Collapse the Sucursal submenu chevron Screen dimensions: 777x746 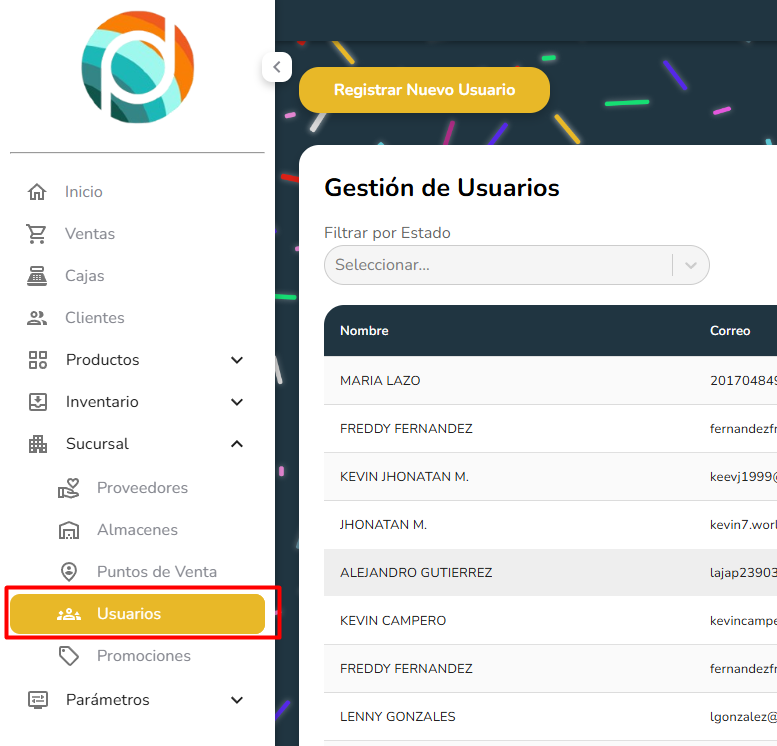point(237,444)
